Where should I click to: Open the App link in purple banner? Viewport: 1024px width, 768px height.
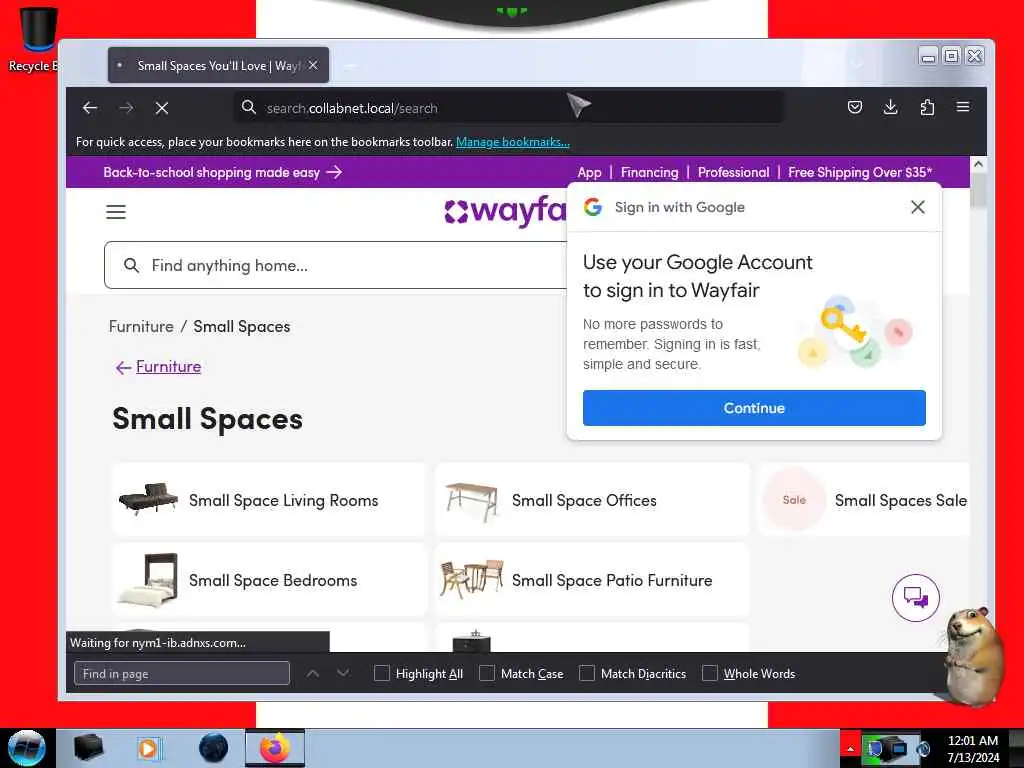pos(589,172)
